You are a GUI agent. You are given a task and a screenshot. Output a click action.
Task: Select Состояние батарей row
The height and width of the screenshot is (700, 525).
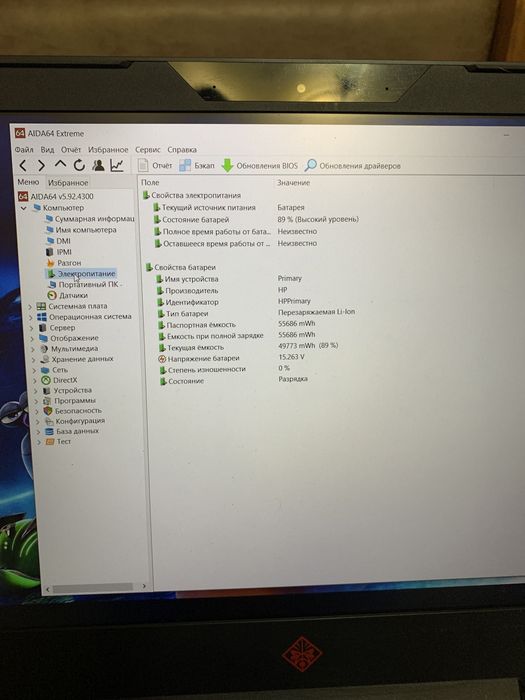click(x=256, y=220)
